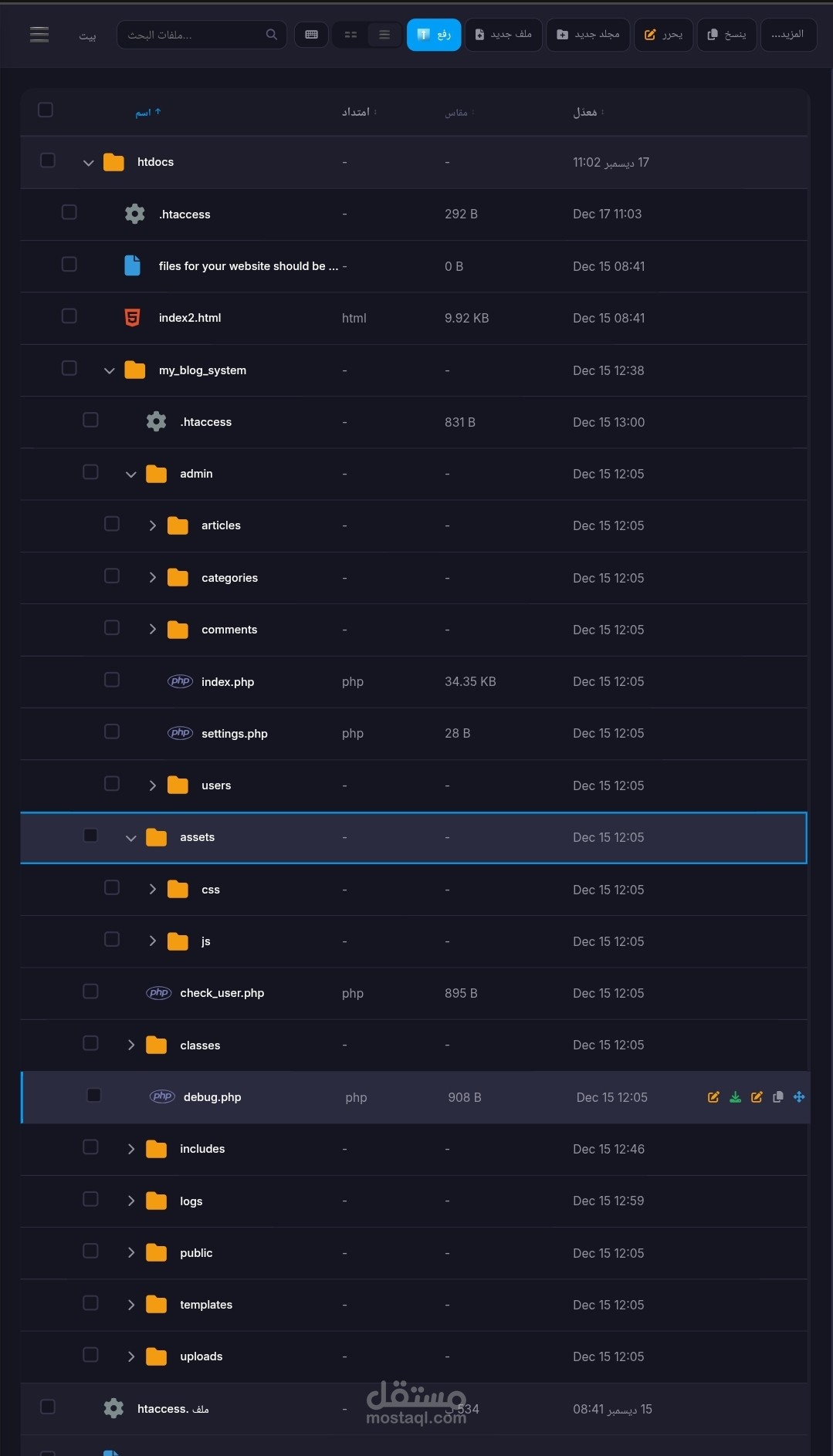Click the keyboard shortcuts icon
The image size is (833, 1456).
(312, 35)
